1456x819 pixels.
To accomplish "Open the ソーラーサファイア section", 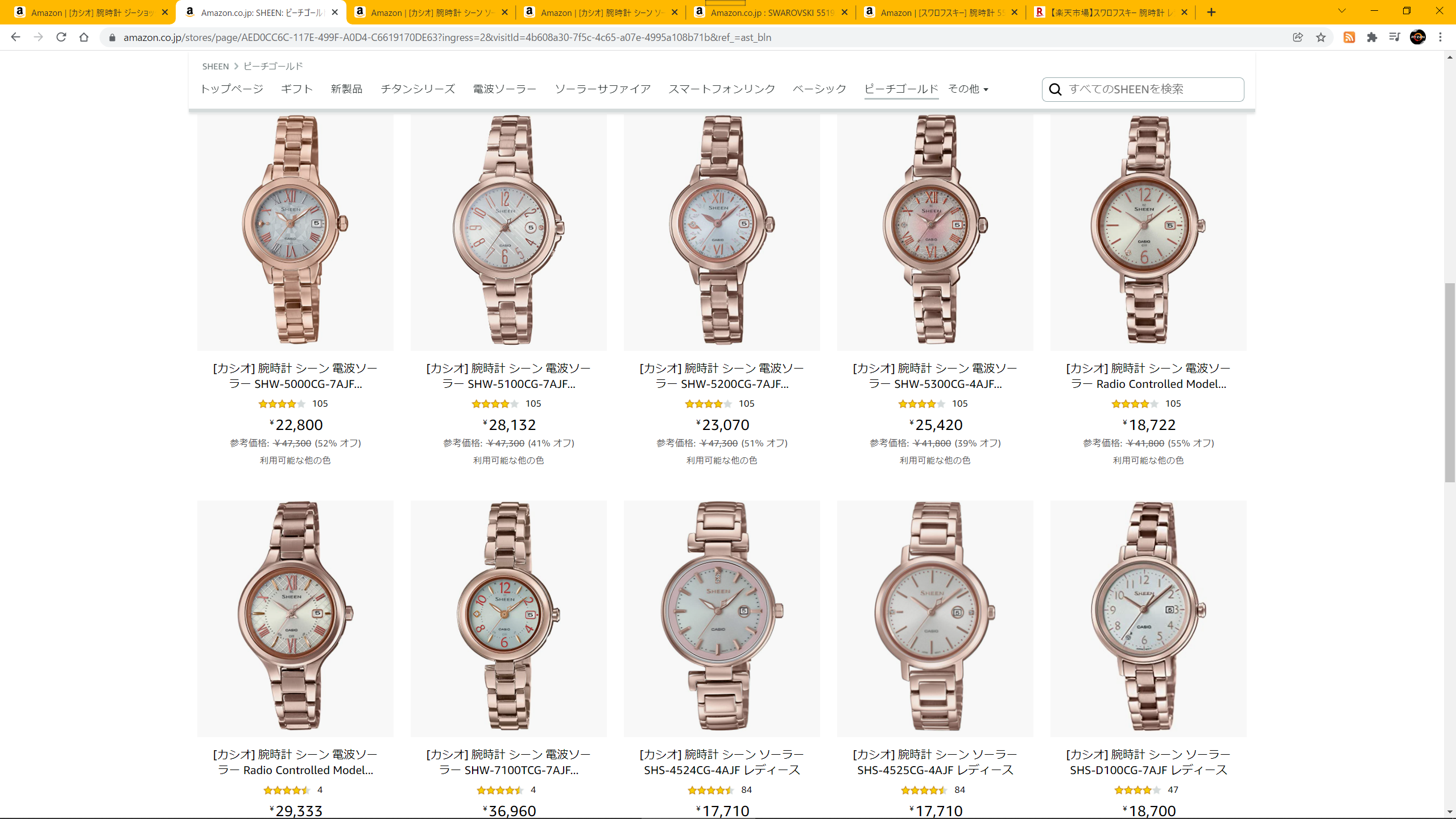I will [603, 89].
